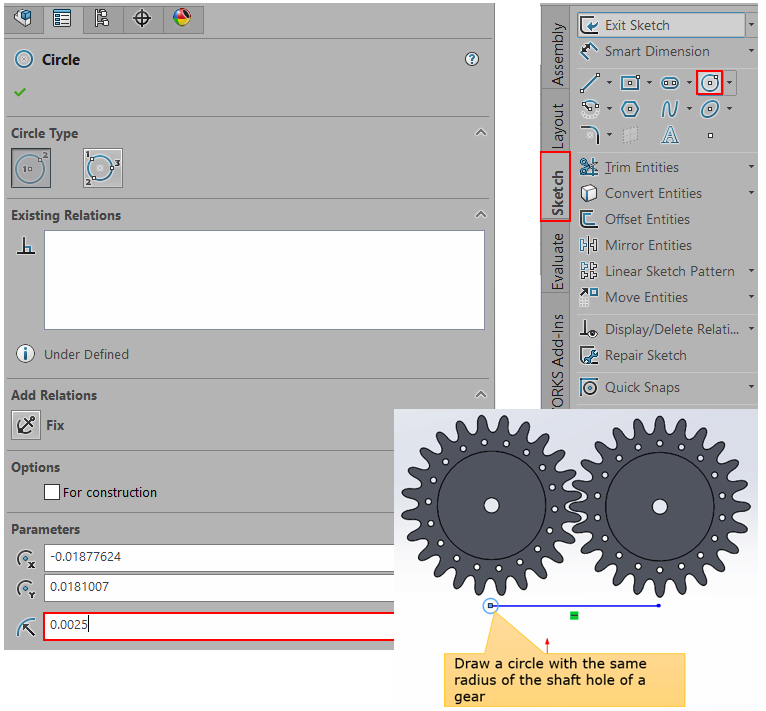766x711 pixels.
Task: Click the Linear Sketch Pattern tool
Action: 658,271
